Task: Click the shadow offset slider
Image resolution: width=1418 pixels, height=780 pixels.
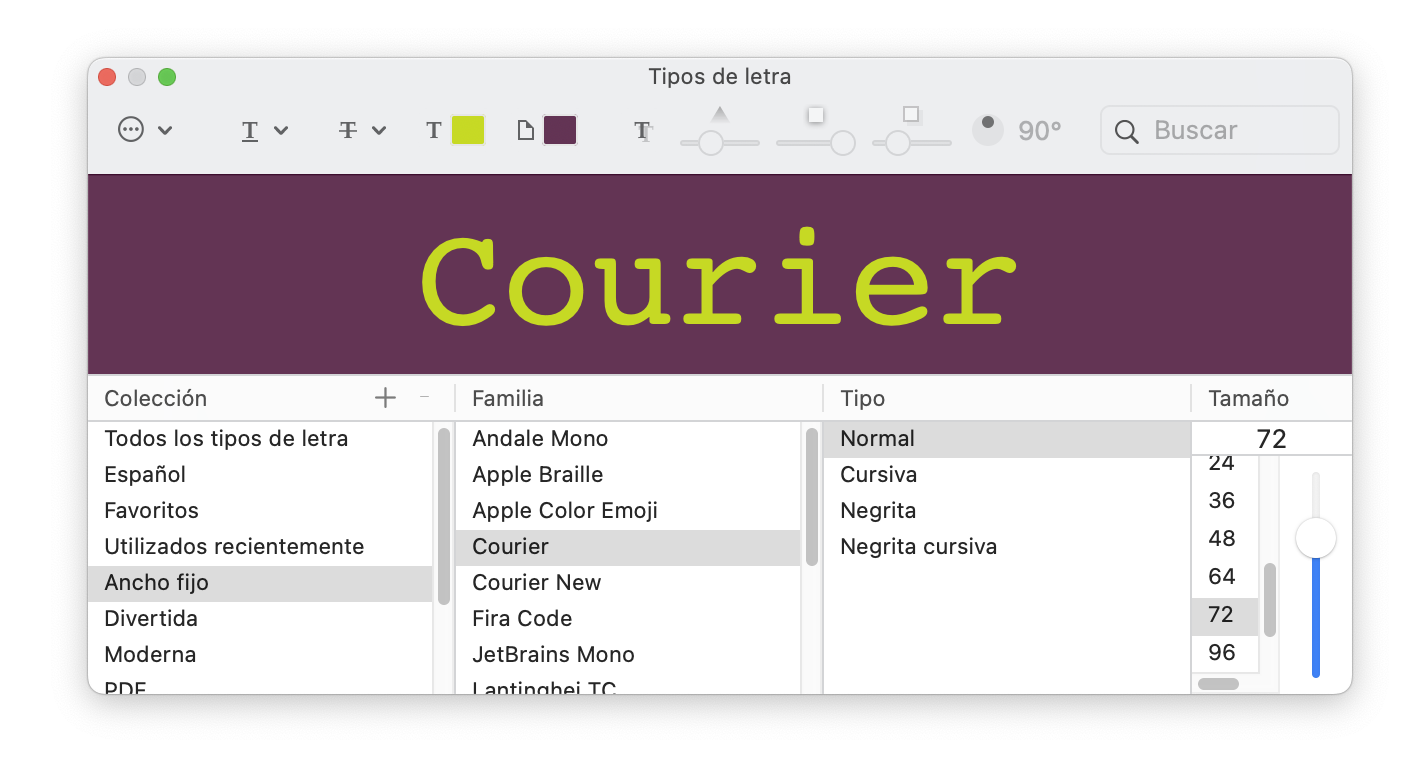Action: click(x=911, y=142)
